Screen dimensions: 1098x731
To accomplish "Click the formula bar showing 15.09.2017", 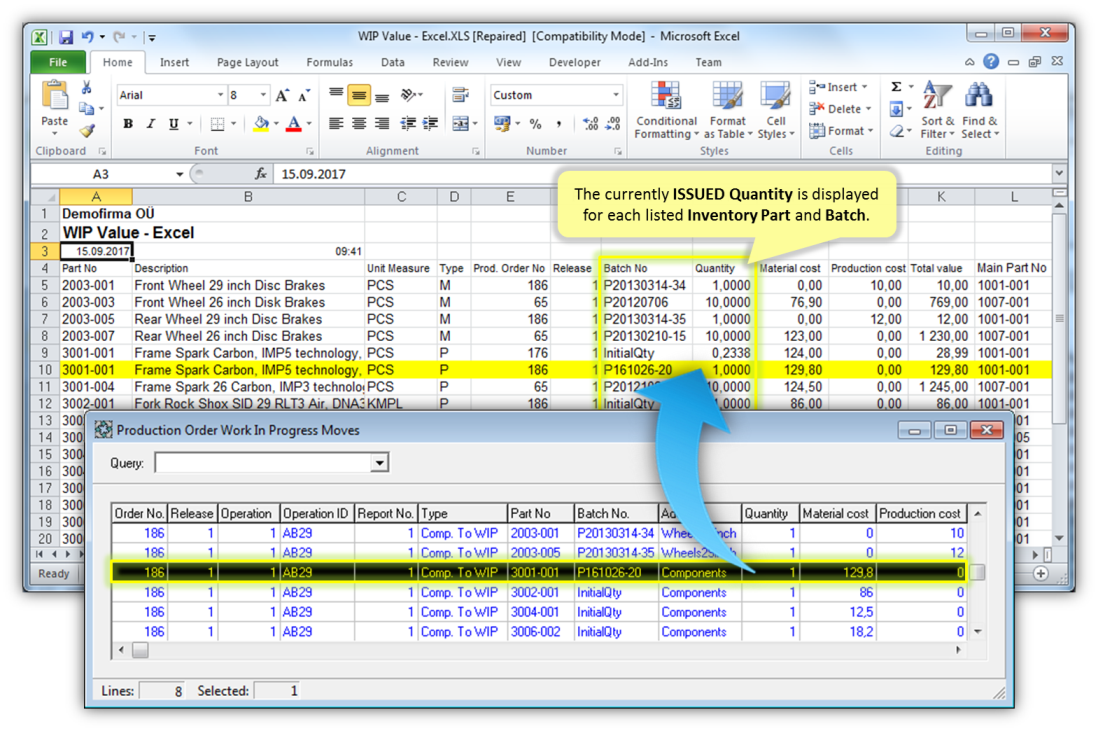I will [x=662, y=174].
